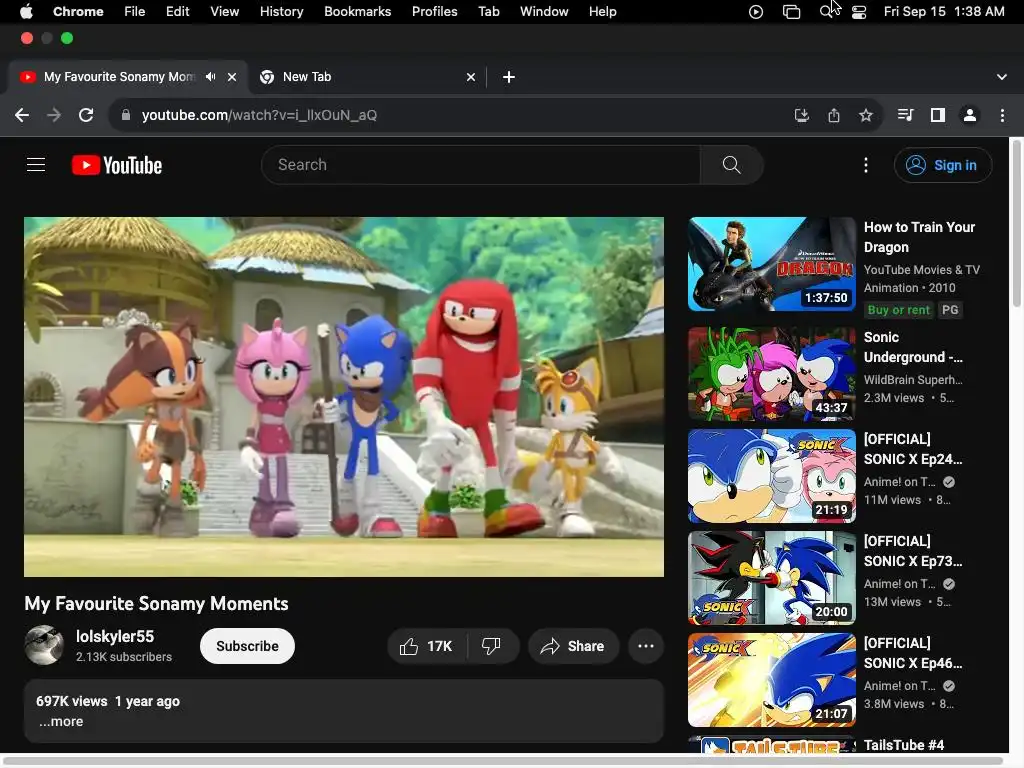Open the Edit menu
The height and width of the screenshot is (768, 1024).
[x=177, y=11]
